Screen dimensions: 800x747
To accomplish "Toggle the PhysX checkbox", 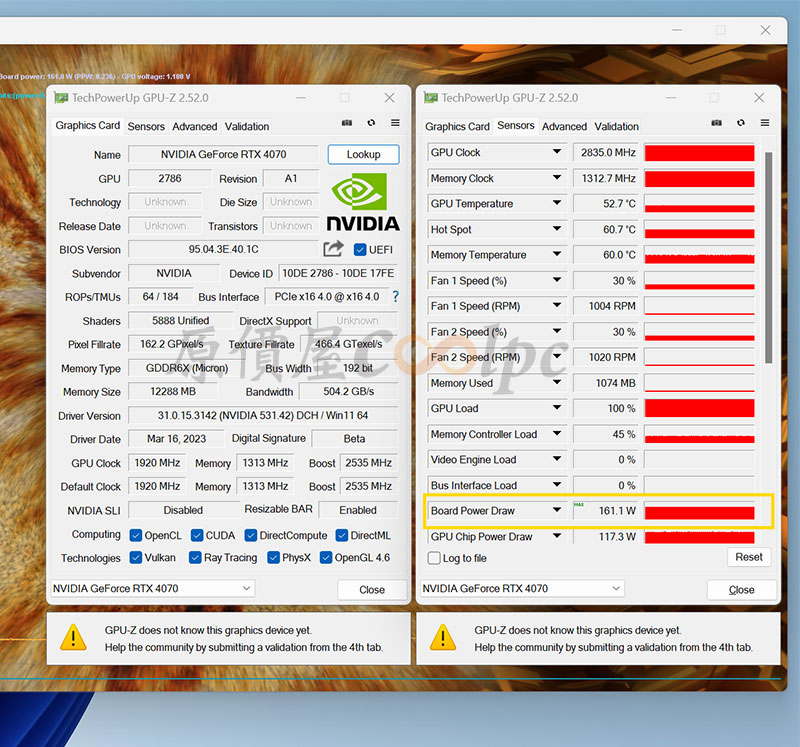I will click(273, 557).
